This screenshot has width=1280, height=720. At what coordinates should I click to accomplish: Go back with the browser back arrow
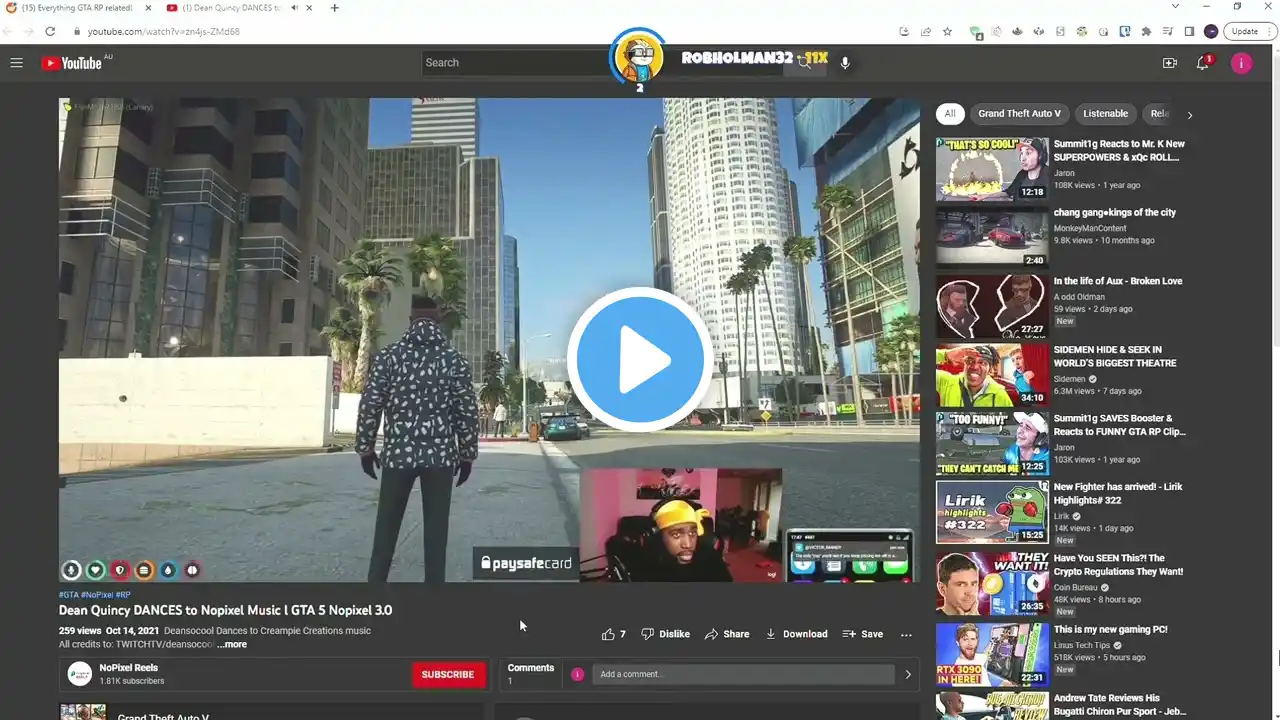(x=8, y=31)
